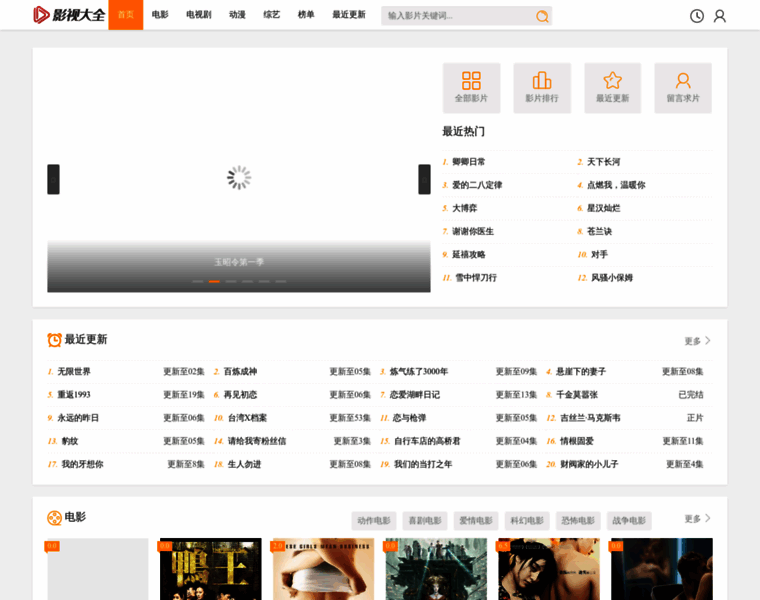760x600 pixels.
Task: Open 留言求片 request icon tile
Action: [683, 87]
